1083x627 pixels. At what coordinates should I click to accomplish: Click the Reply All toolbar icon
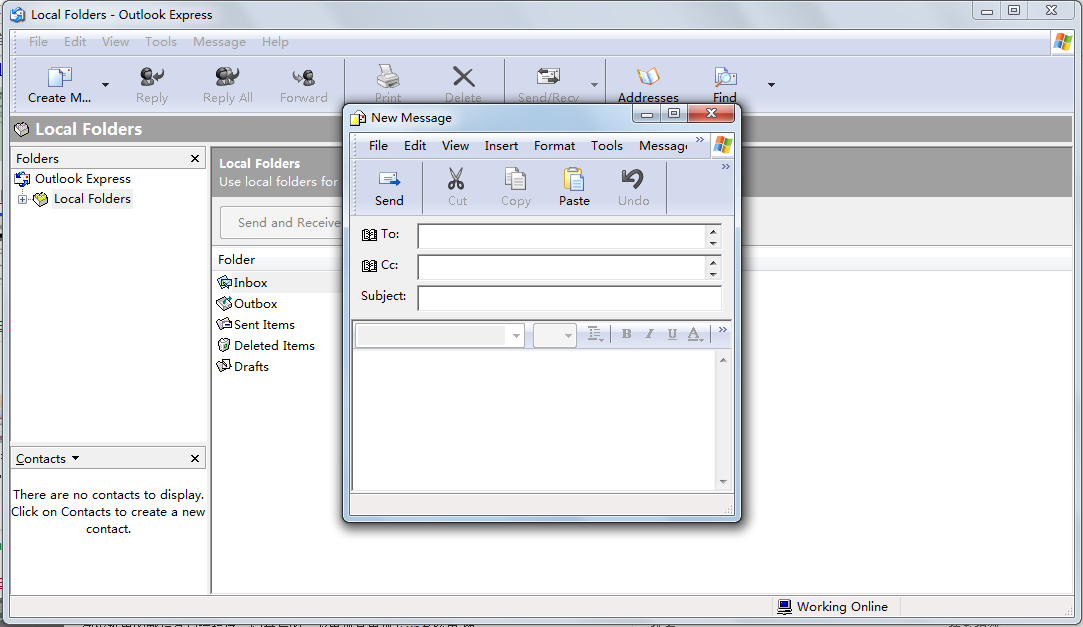[227, 77]
